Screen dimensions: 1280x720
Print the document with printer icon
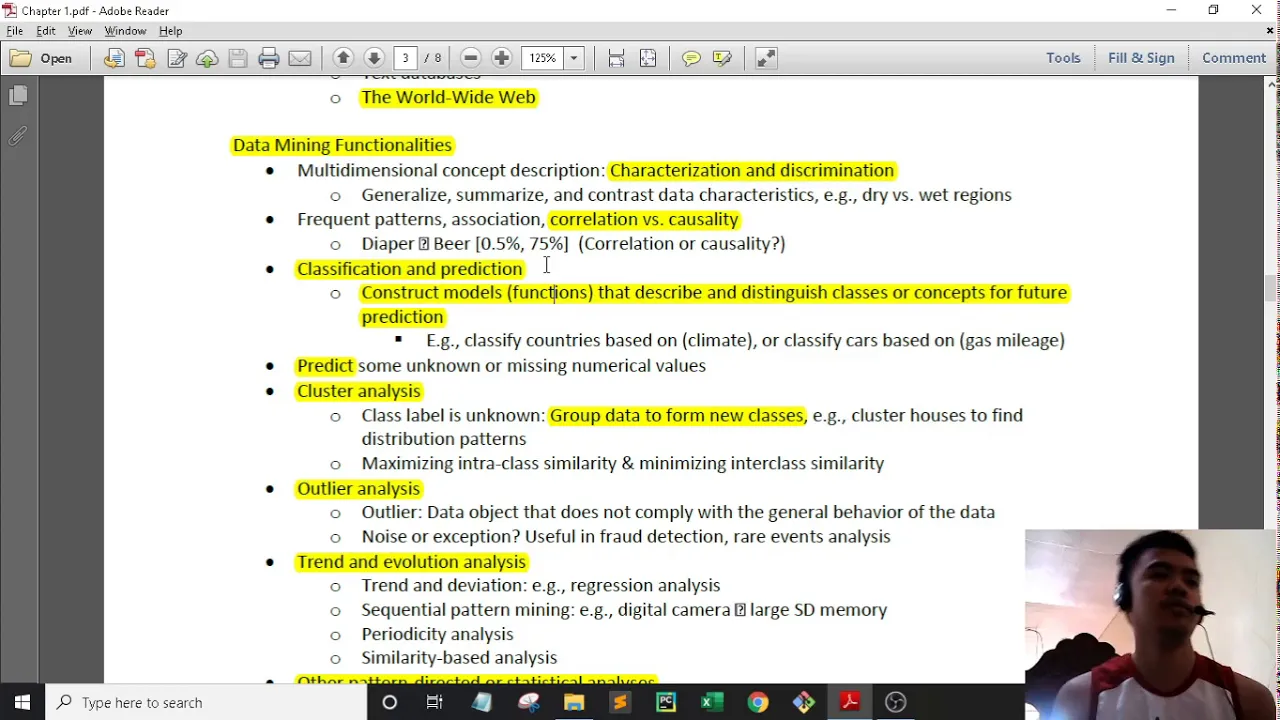tap(269, 58)
